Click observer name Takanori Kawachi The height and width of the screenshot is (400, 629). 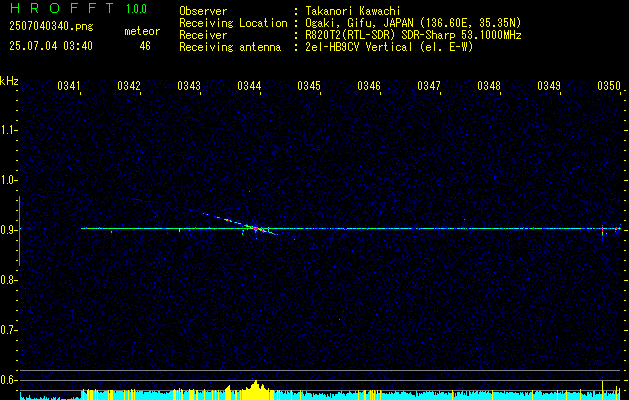point(352,11)
